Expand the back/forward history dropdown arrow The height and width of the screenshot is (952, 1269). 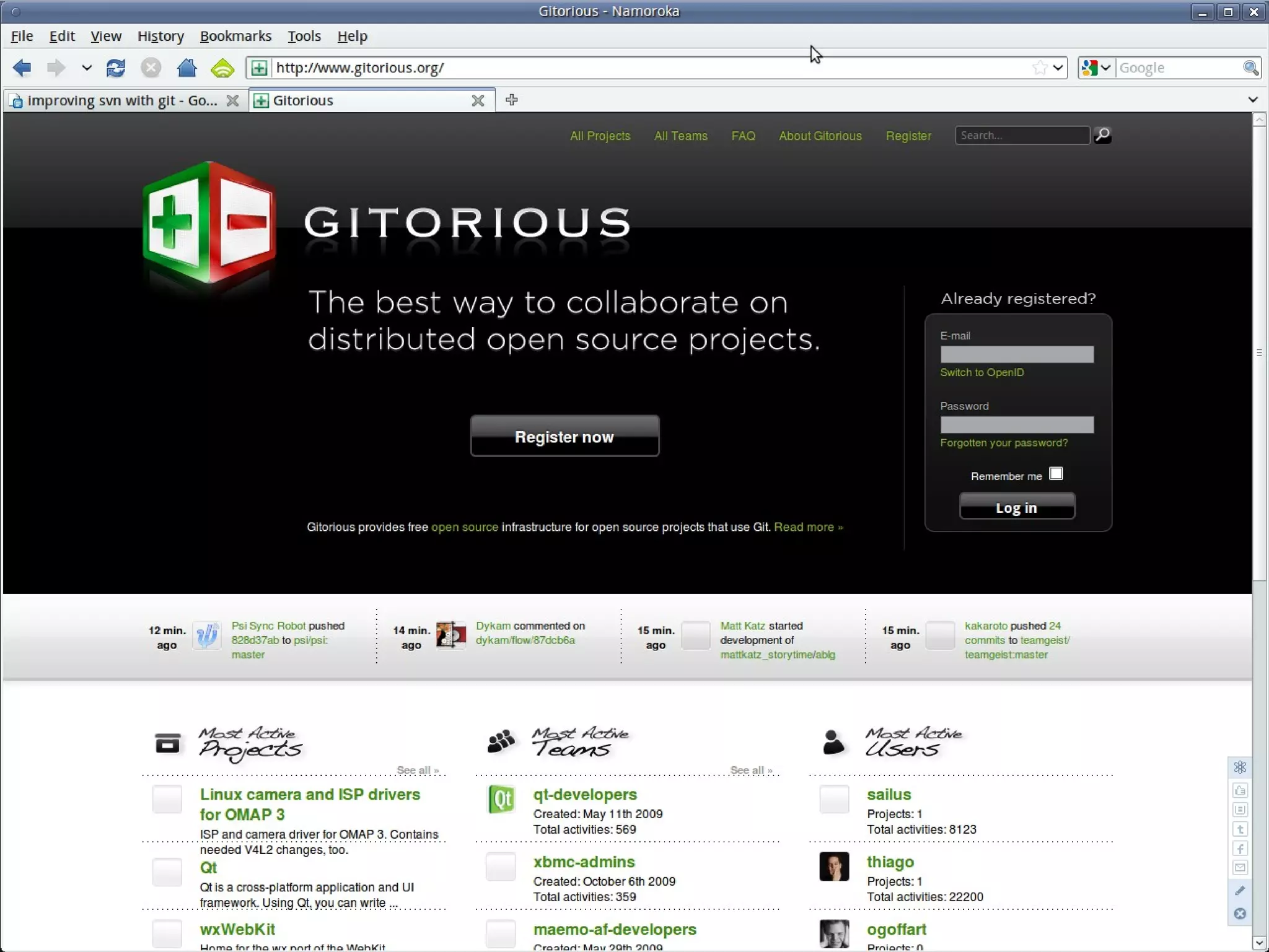[x=87, y=68]
